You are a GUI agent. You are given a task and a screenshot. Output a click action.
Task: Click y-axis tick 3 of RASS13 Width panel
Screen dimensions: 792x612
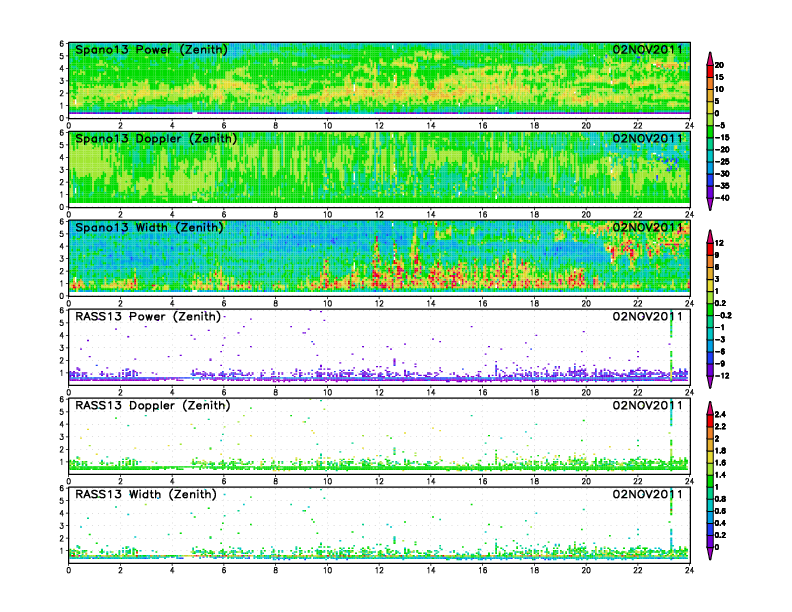tap(62, 526)
